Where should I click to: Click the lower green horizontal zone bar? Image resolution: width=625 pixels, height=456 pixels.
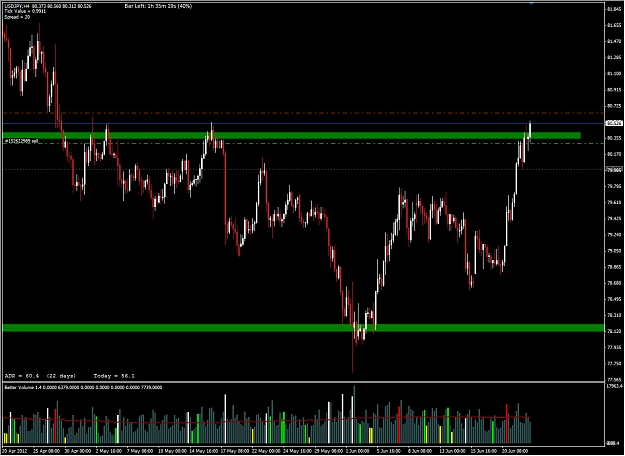pyautogui.click(x=303, y=328)
